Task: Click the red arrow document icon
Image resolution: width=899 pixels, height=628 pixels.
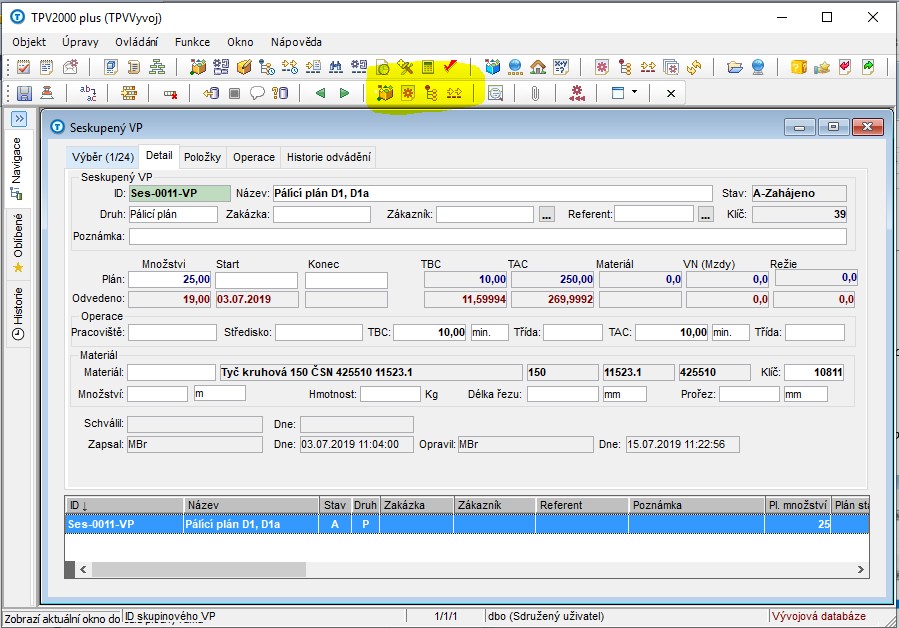Action: [845, 67]
